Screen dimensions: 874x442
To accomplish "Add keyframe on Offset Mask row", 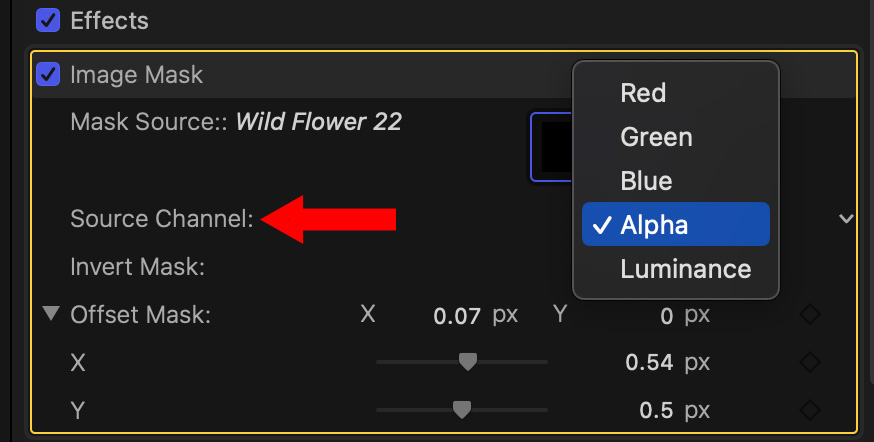I will (x=810, y=315).
